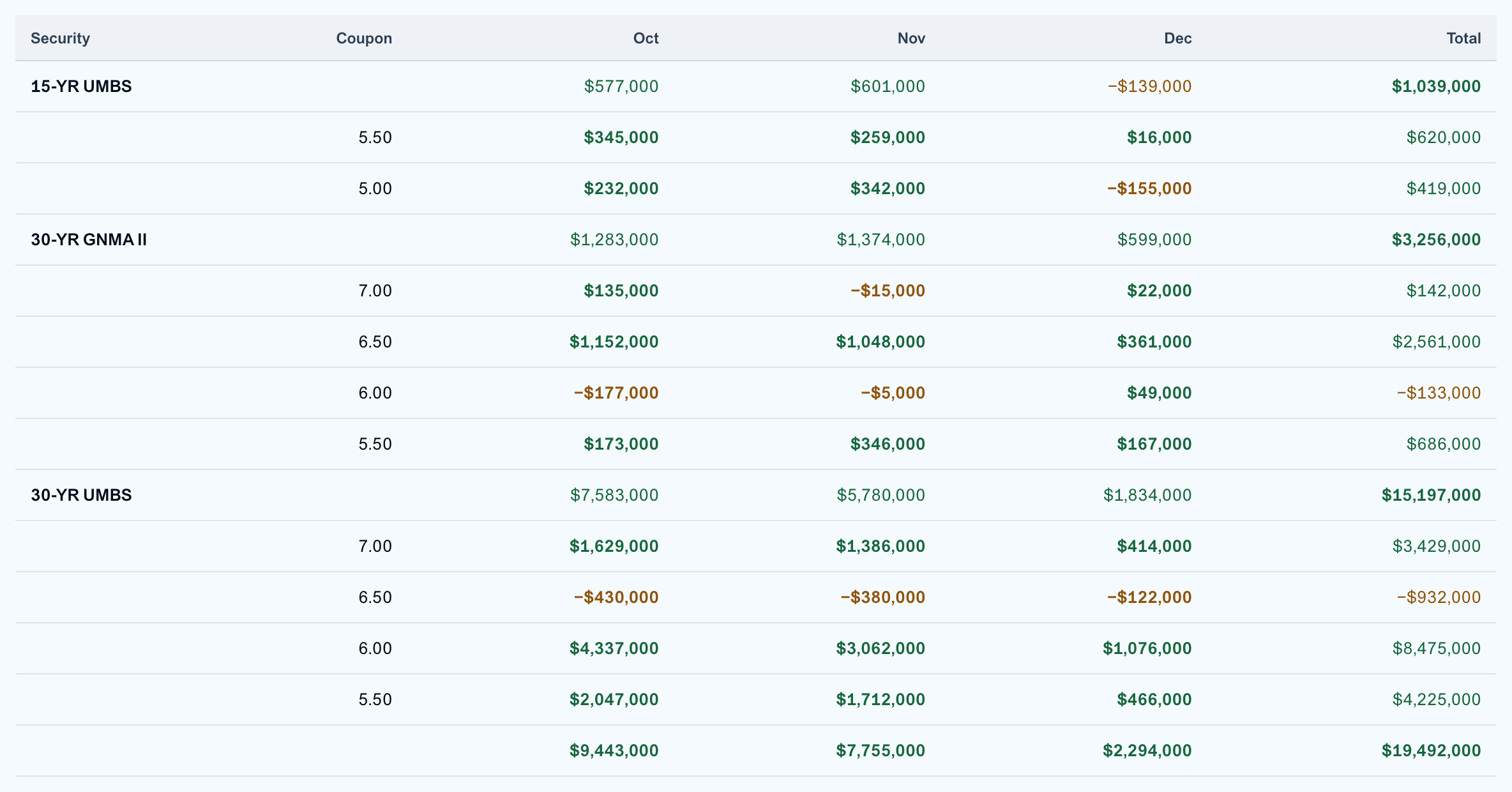Image resolution: width=1512 pixels, height=792 pixels.
Task: Click the Total column header
Action: pyautogui.click(x=1463, y=38)
